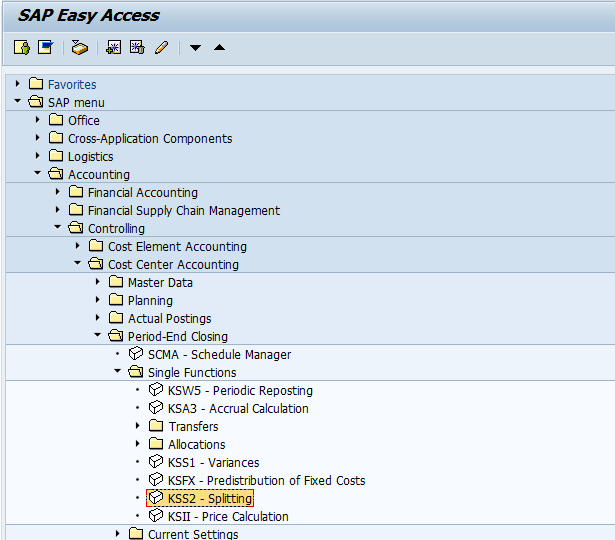The height and width of the screenshot is (540, 615).
Task: Select KSFX - Predistribution of Fixed Costs
Action: (x=266, y=481)
